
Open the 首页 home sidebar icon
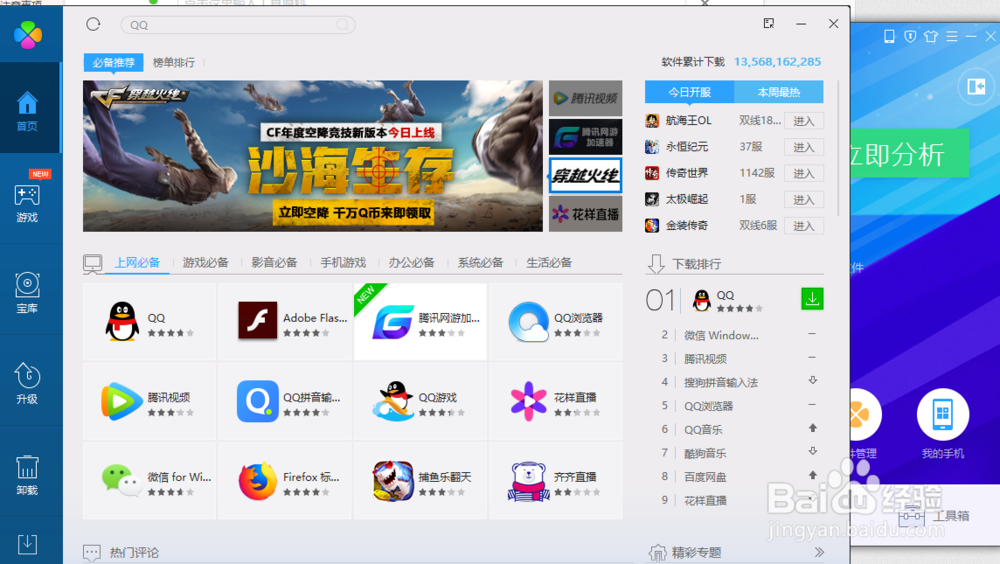click(x=27, y=111)
